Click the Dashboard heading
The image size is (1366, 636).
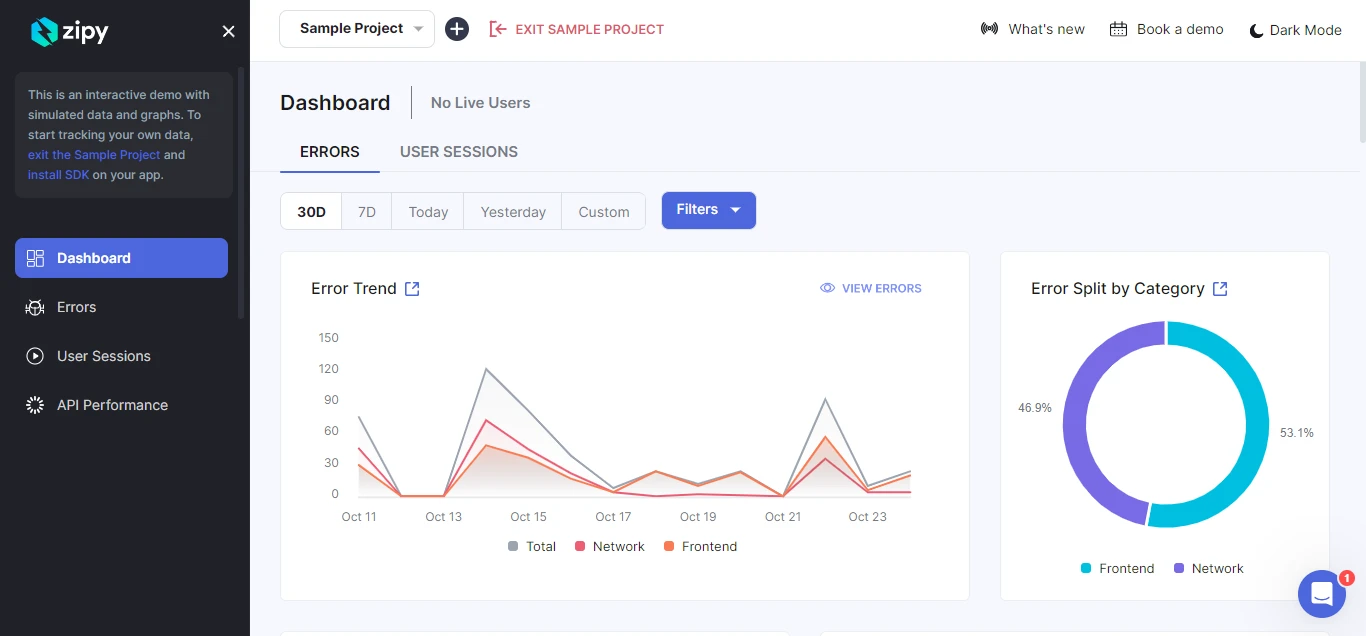coord(335,103)
